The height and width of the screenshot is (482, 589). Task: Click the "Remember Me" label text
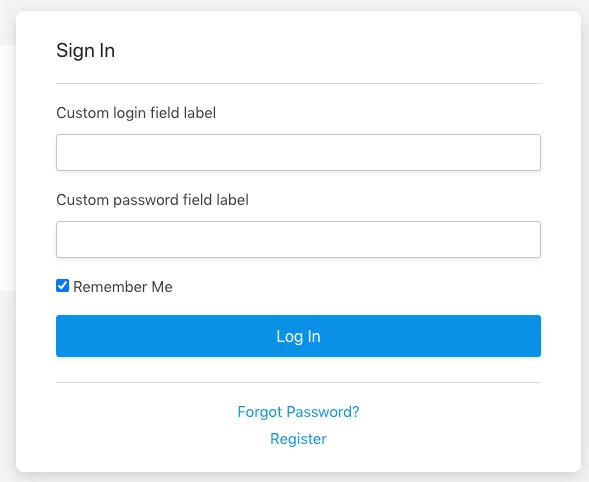[123, 287]
